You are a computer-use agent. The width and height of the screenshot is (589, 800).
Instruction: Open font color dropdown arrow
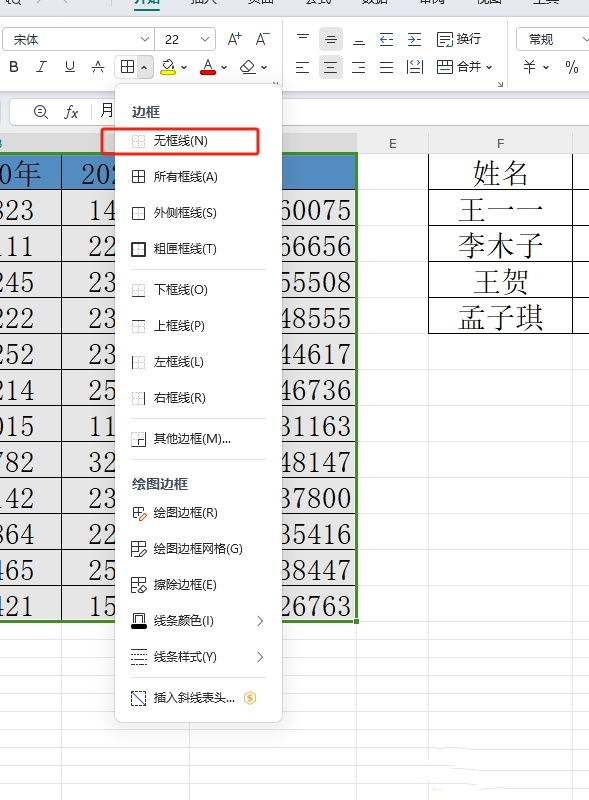click(224, 67)
